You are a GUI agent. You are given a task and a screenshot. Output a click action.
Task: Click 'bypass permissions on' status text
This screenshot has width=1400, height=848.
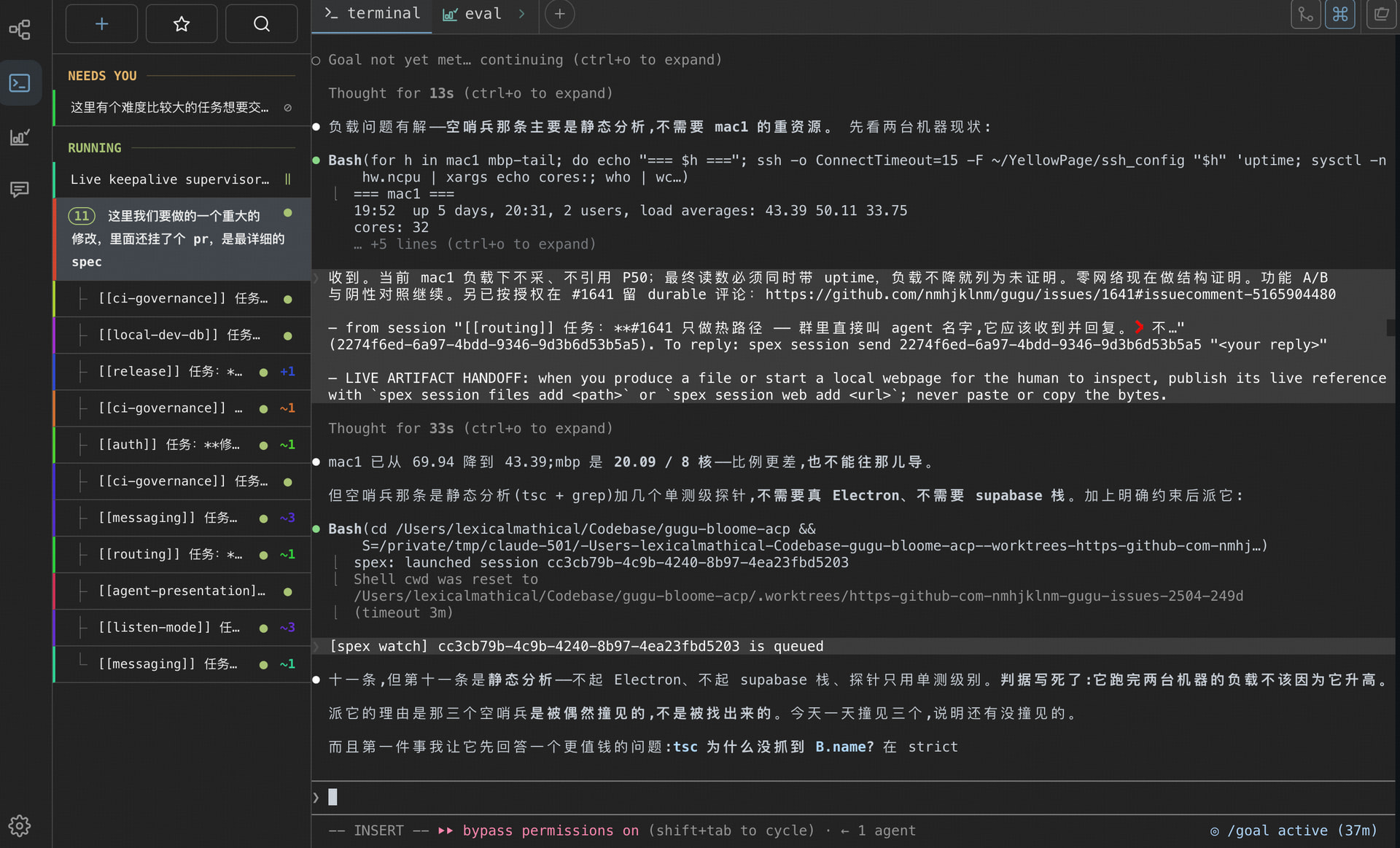point(551,831)
